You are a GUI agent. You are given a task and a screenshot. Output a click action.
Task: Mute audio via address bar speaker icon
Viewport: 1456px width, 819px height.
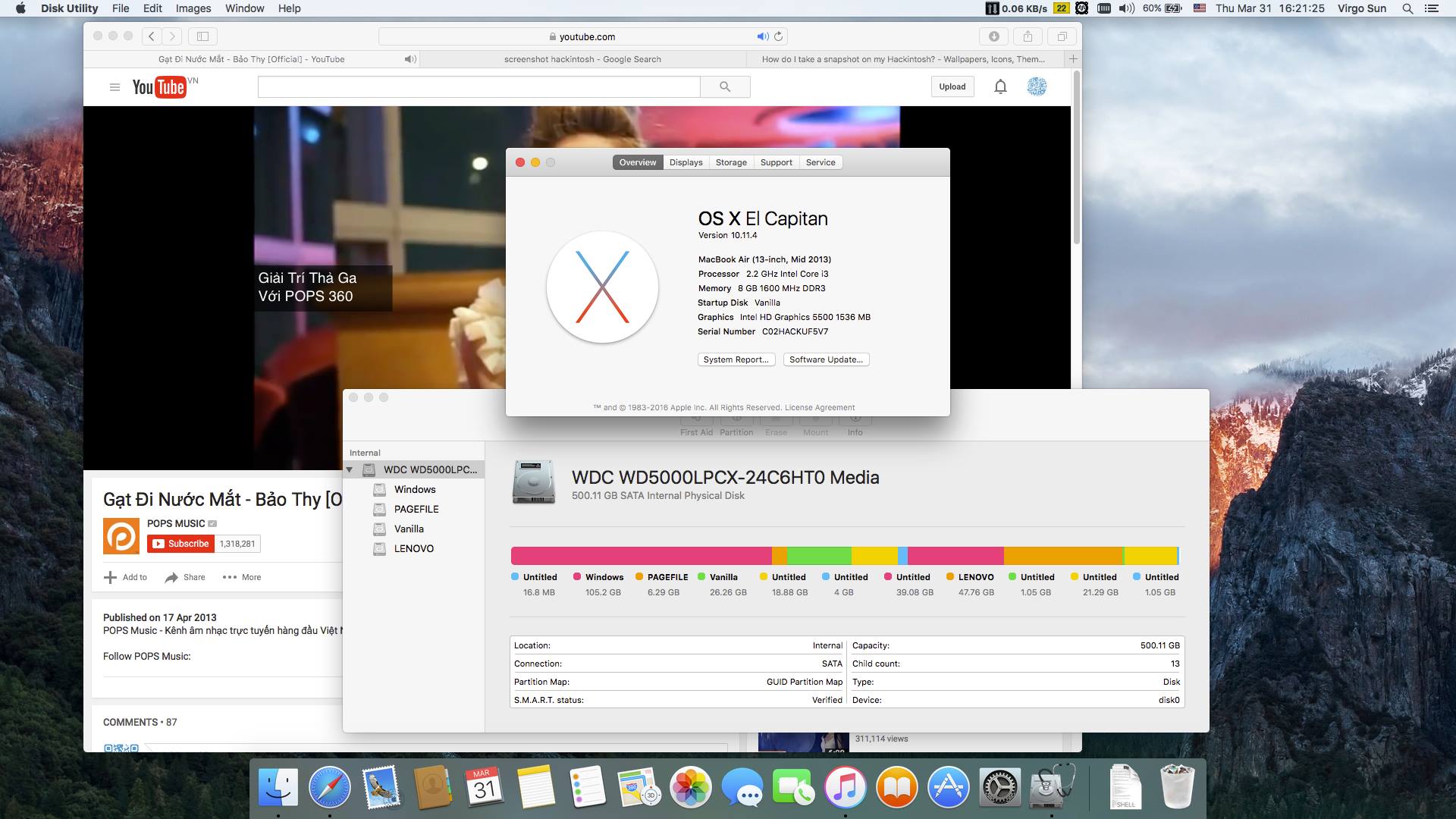tap(762, 36)
